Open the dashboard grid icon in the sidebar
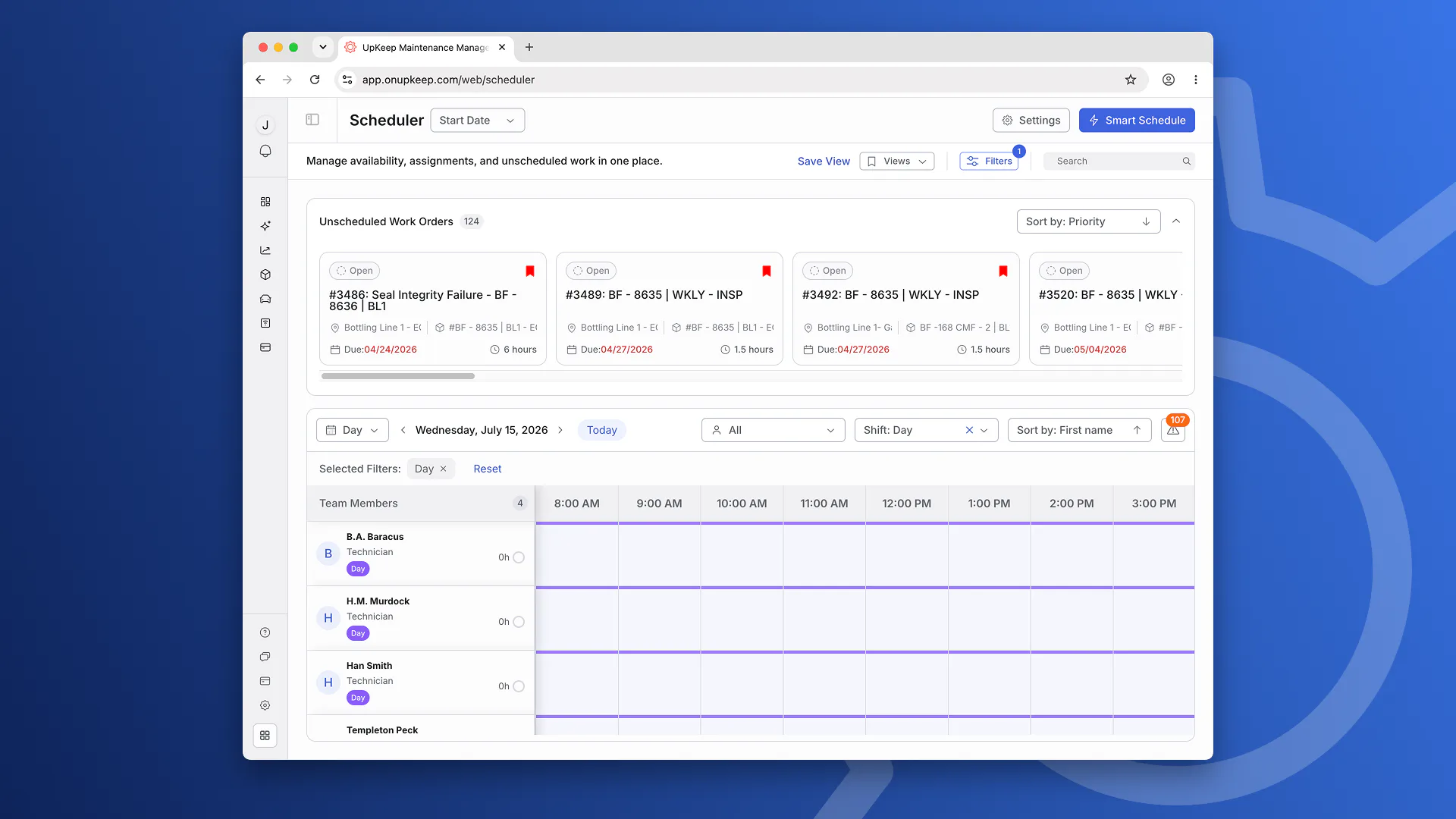Screen dimensions: 1456x819 click(x=265, y=202)
